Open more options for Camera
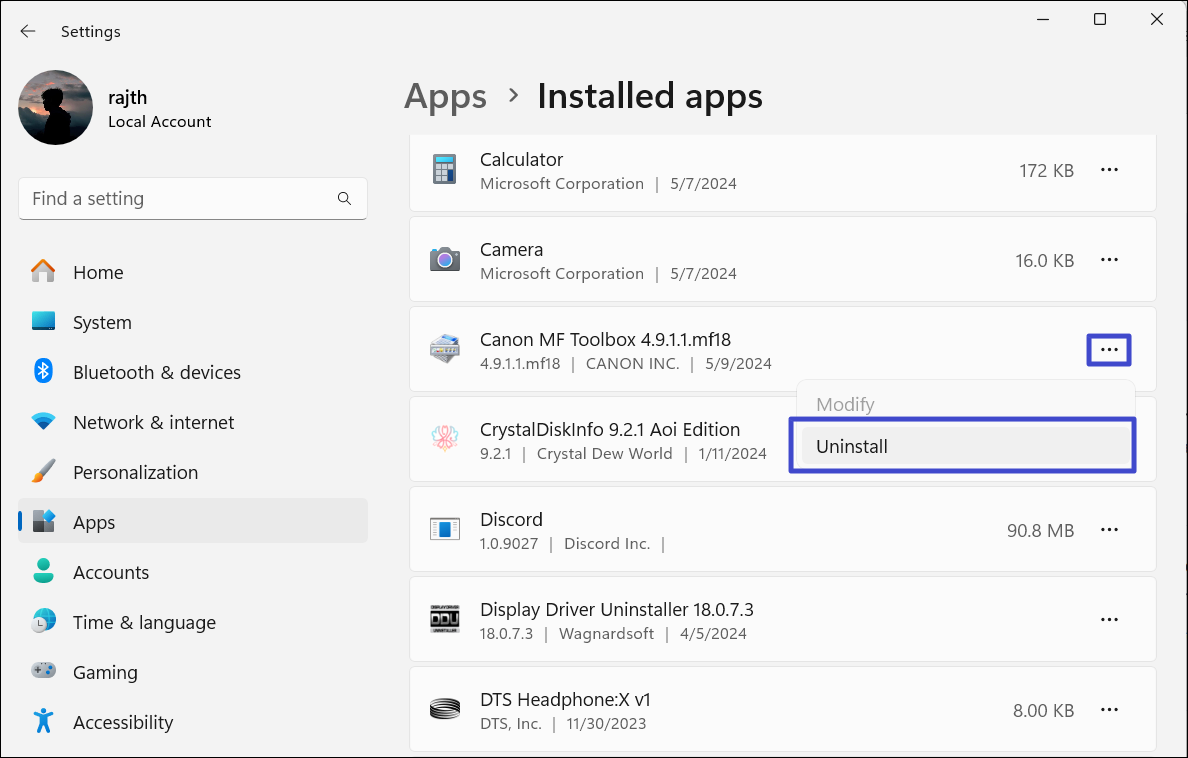This screenshot has height=758, width=1188. click(x=1109, y=260)
